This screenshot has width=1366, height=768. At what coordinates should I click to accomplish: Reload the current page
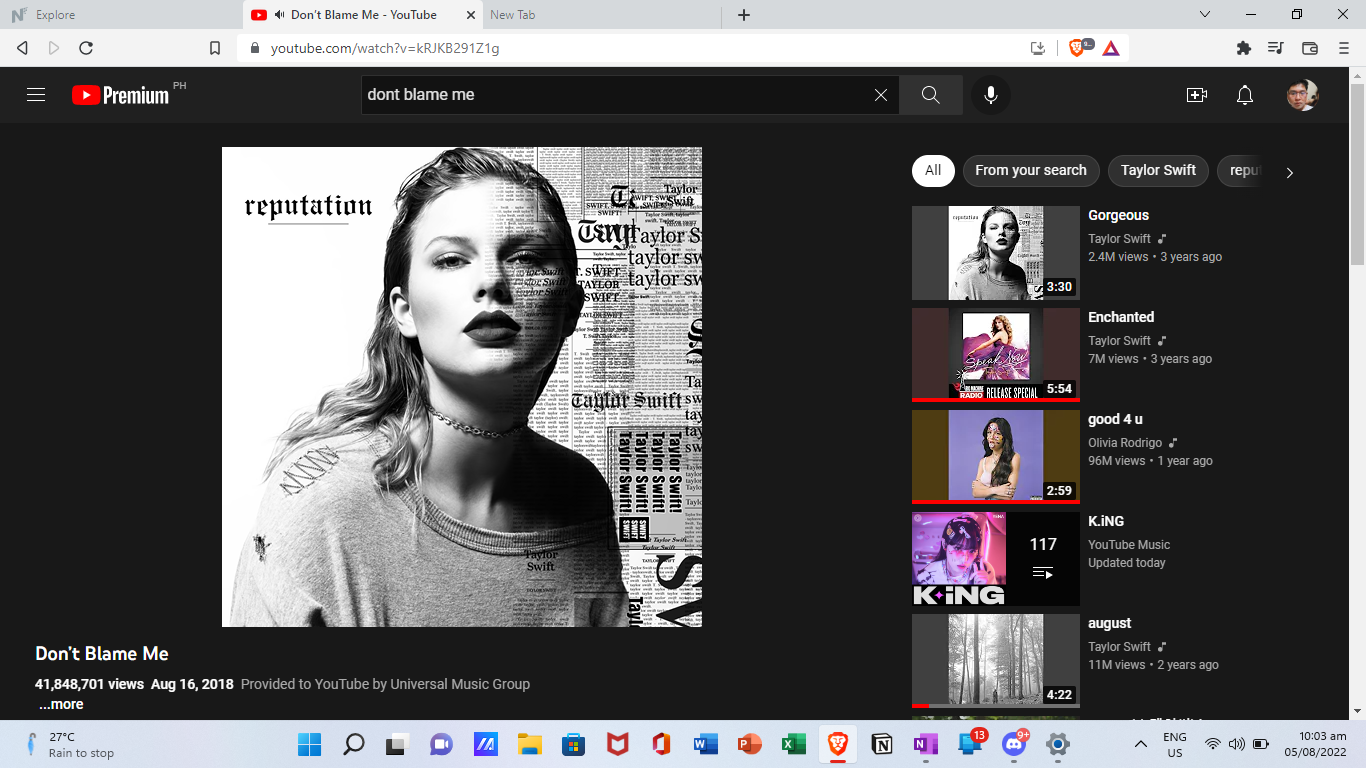point(86,48)
